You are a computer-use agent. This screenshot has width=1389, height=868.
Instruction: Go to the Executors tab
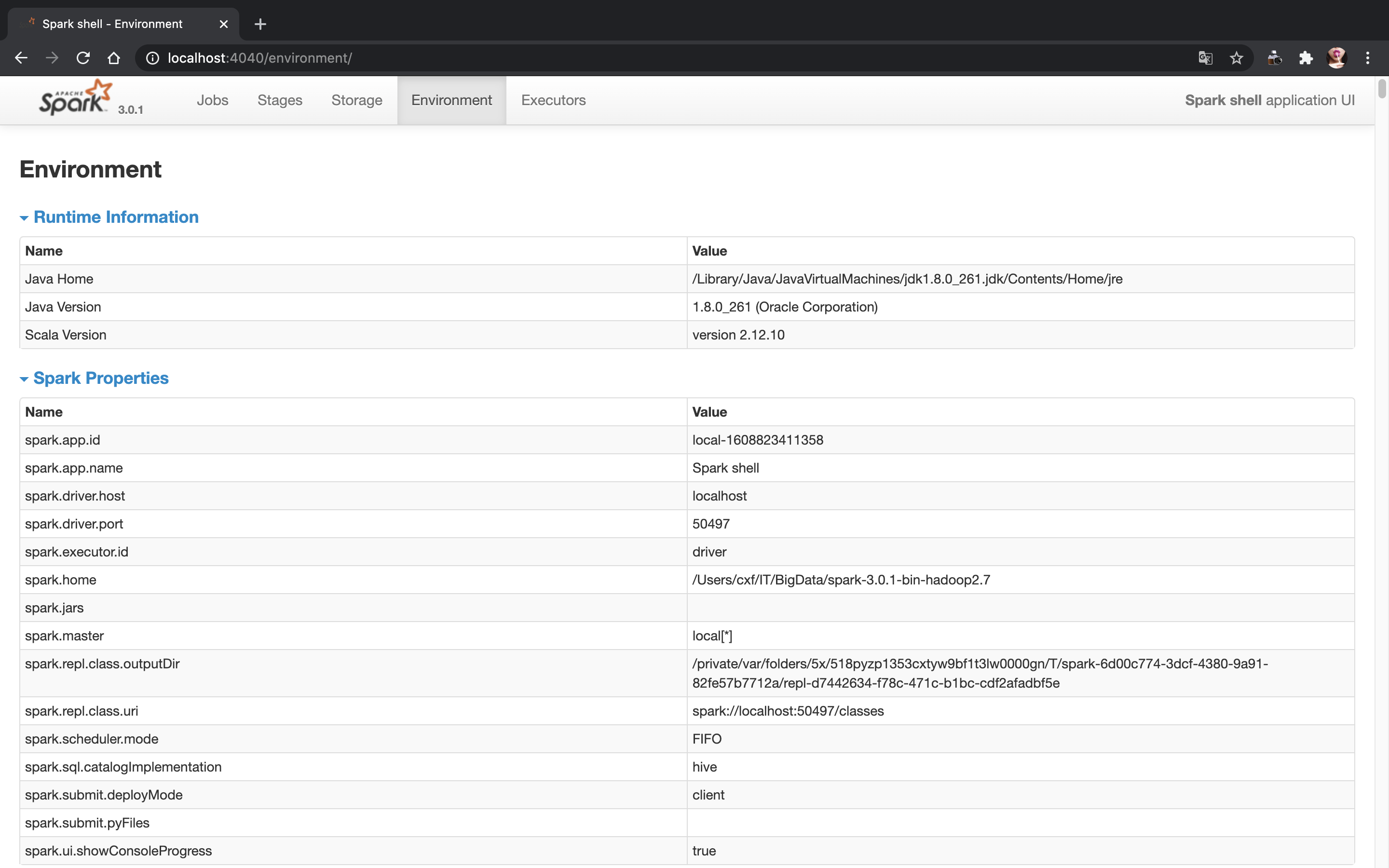click(x=553, y=100)
